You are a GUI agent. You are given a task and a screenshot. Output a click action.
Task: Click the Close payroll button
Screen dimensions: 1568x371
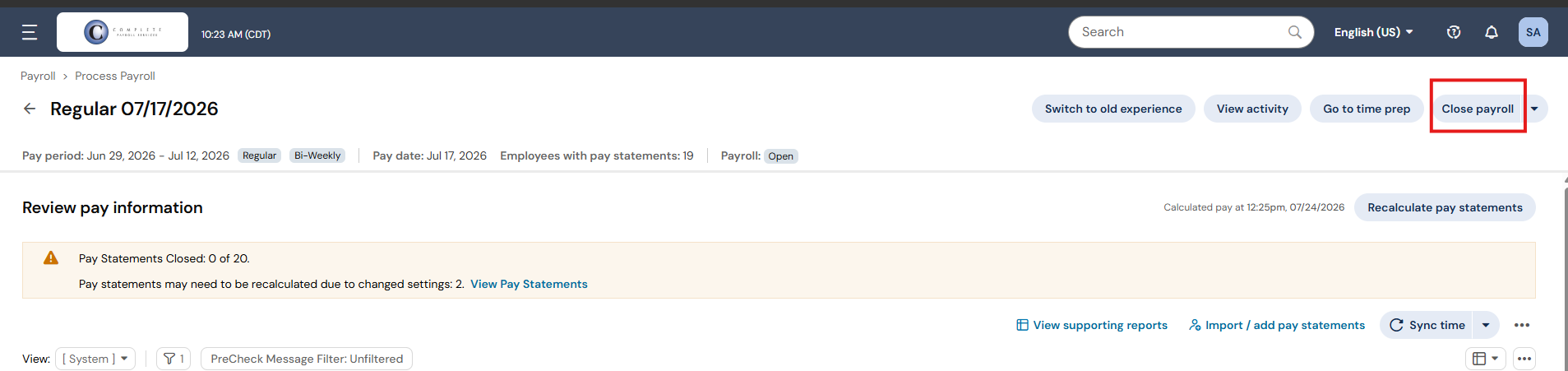[1478, 109]
